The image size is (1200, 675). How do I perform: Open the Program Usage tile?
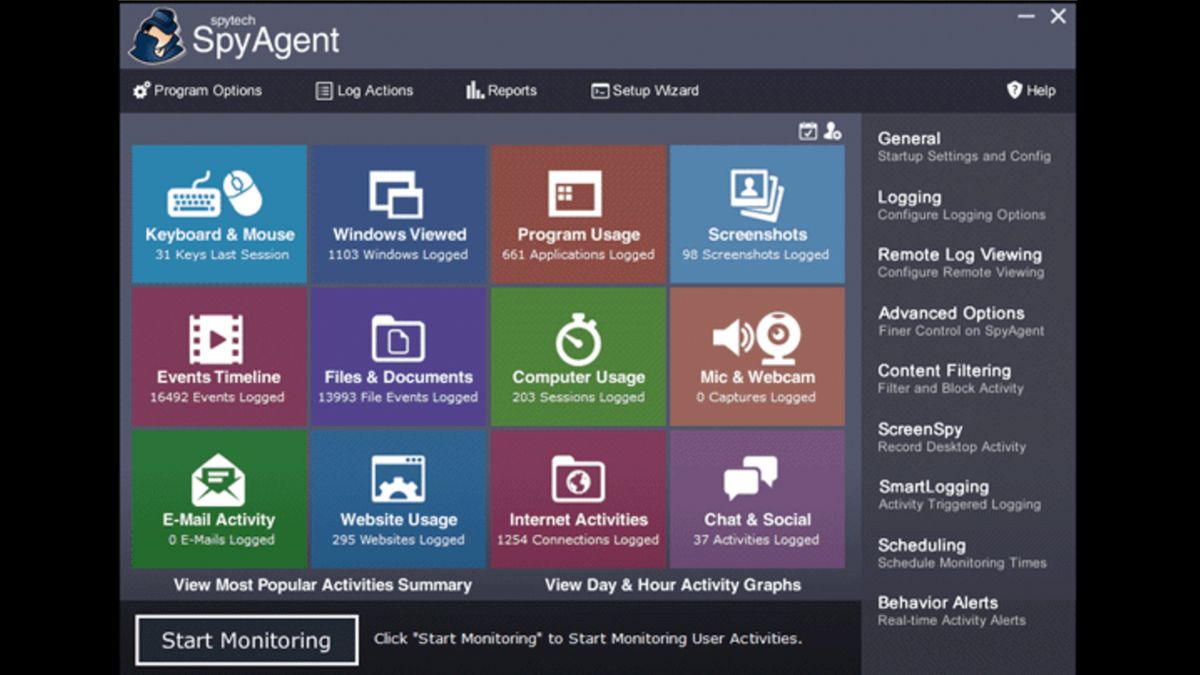pos(578,214)
